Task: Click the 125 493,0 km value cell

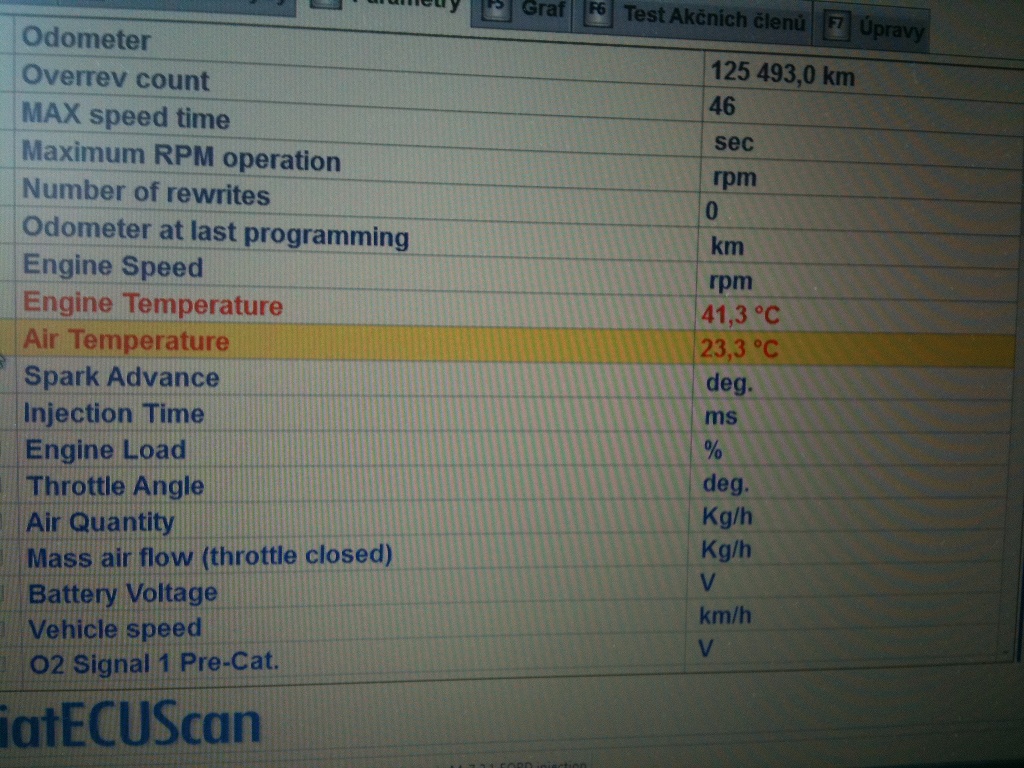Action: 782,74
